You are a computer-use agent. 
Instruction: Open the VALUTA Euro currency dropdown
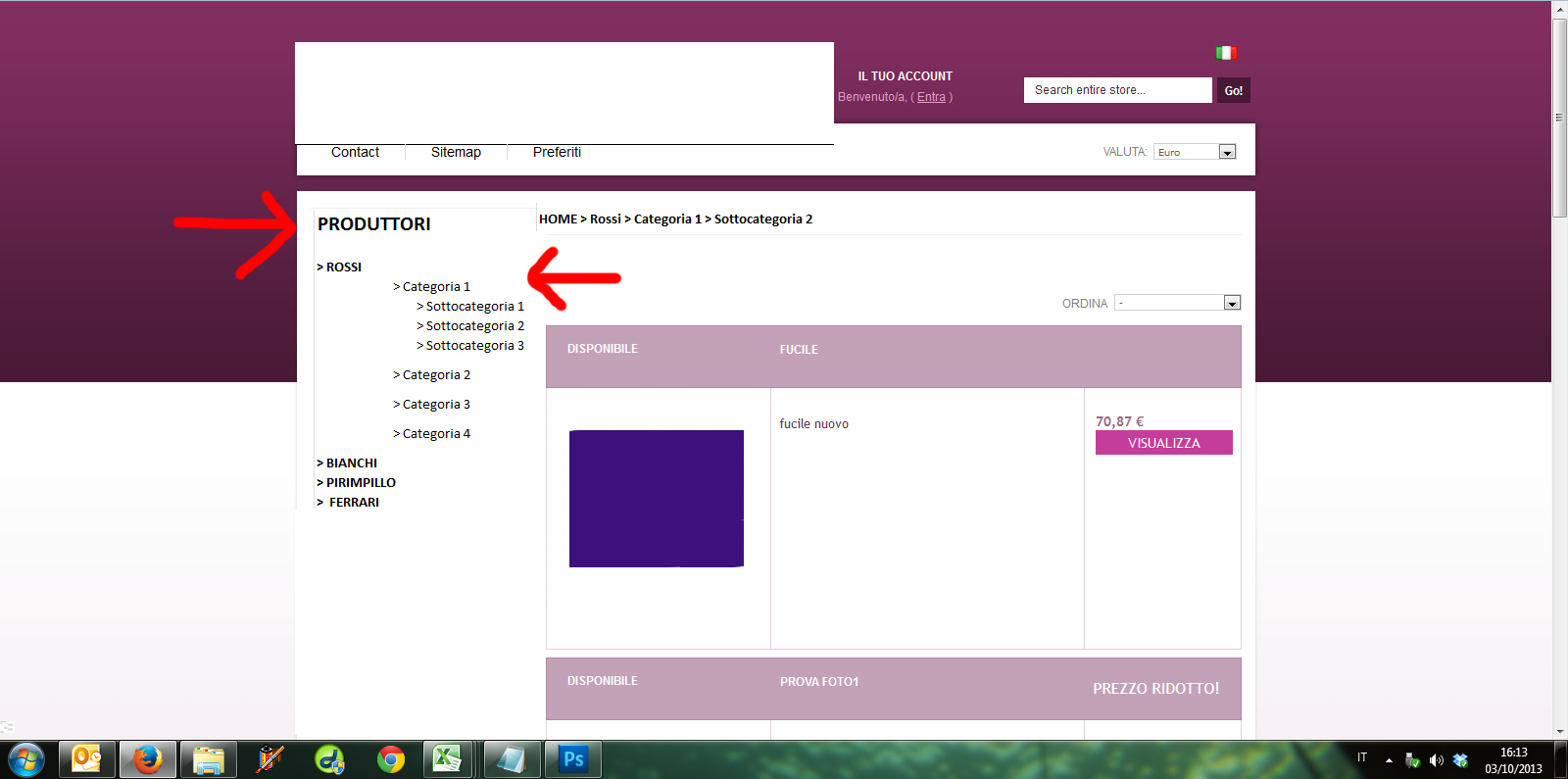[1195, 152]
